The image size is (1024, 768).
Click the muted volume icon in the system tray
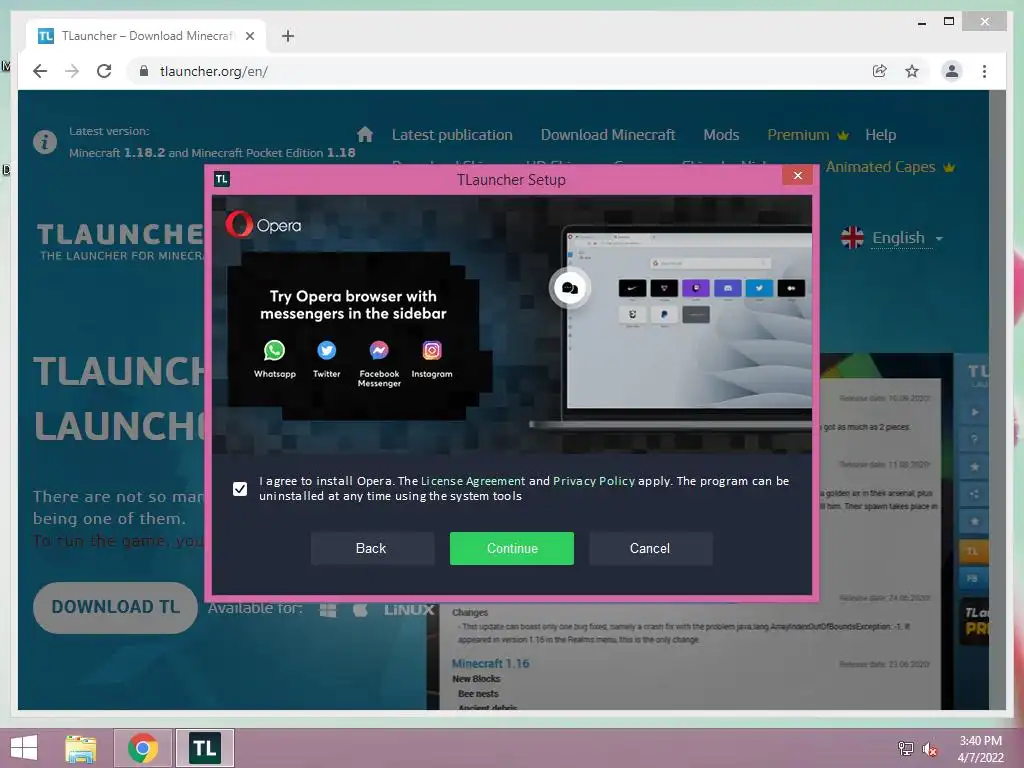click(929, 748)
